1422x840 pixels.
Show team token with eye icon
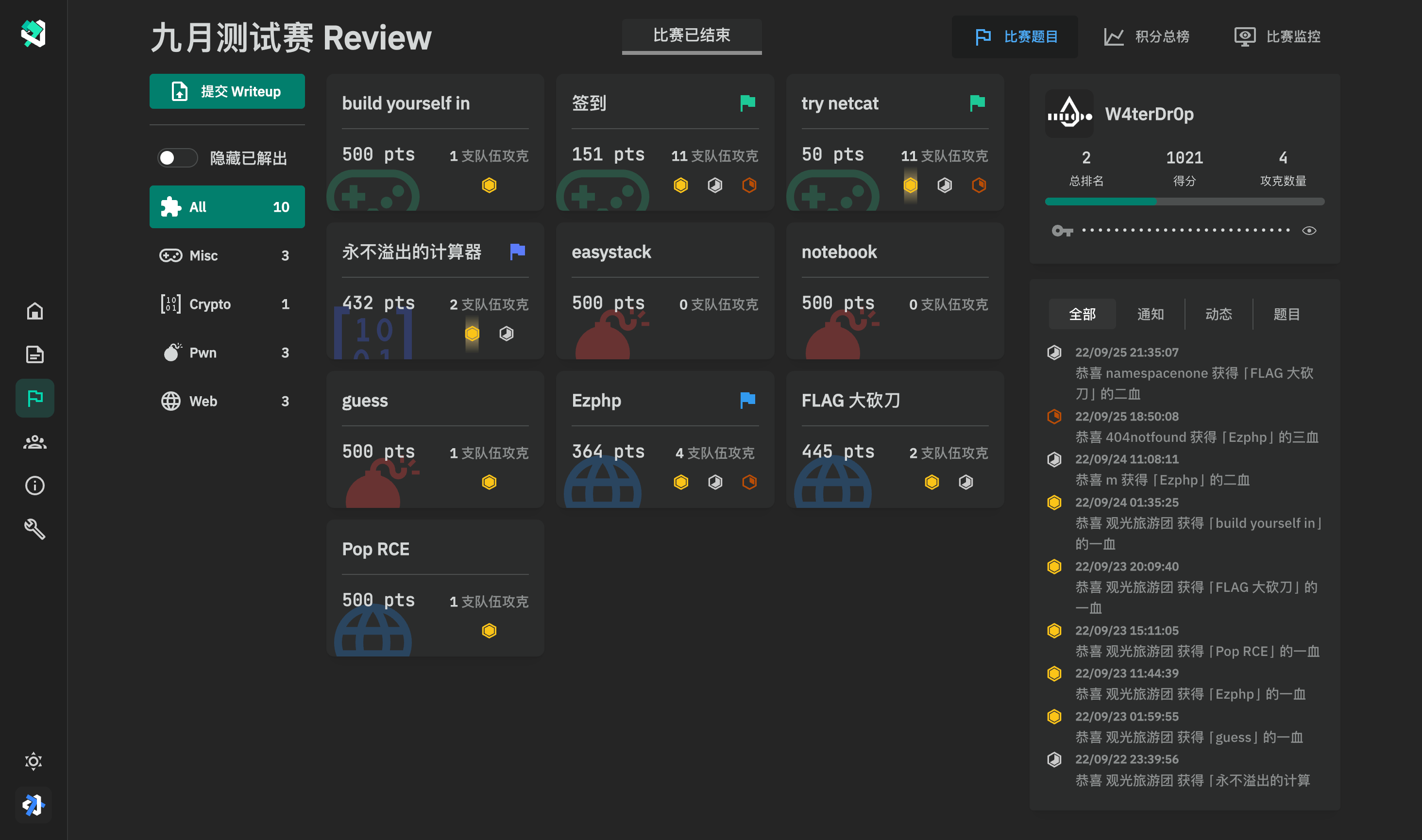(1309, 230)
